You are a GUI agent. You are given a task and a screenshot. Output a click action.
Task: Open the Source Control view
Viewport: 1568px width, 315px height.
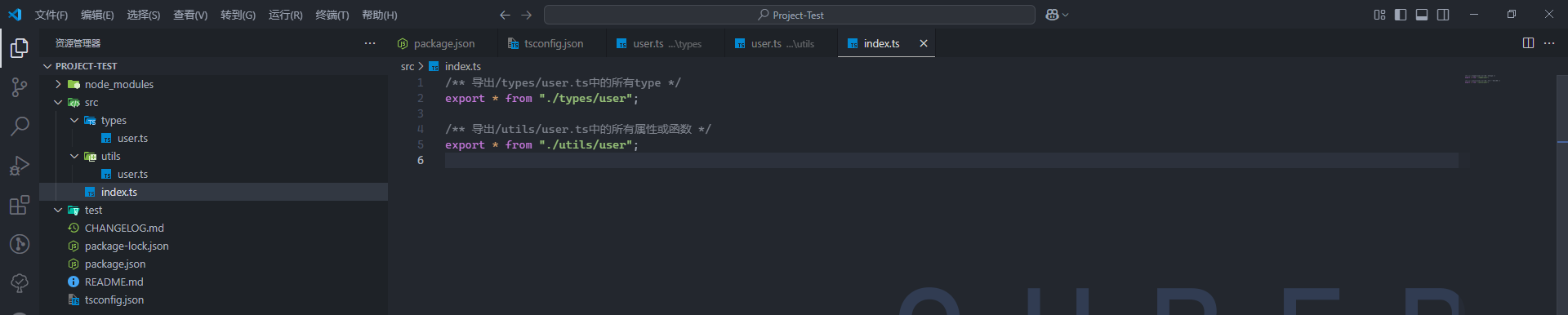20,87
